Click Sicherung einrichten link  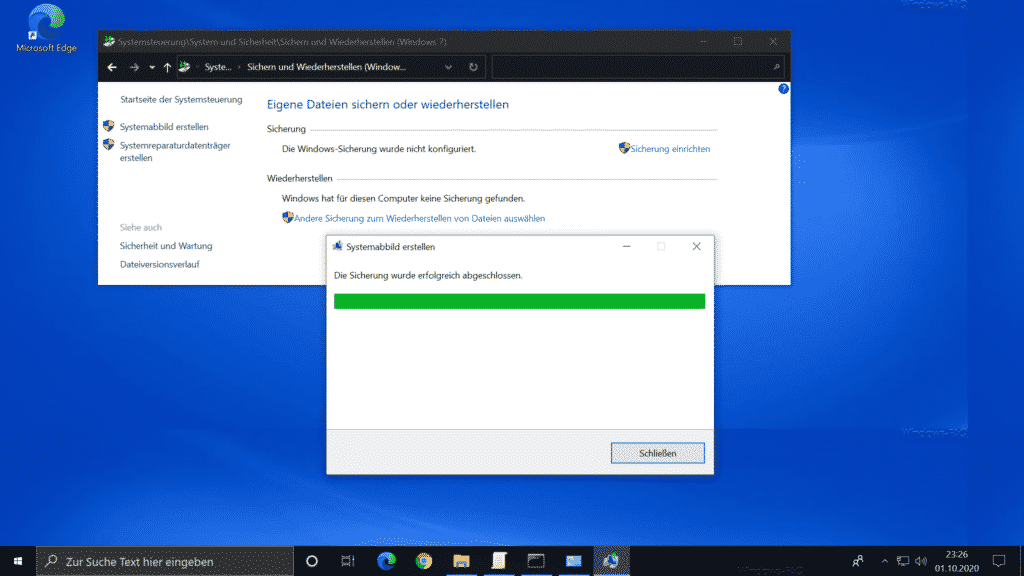coord(670,149)
